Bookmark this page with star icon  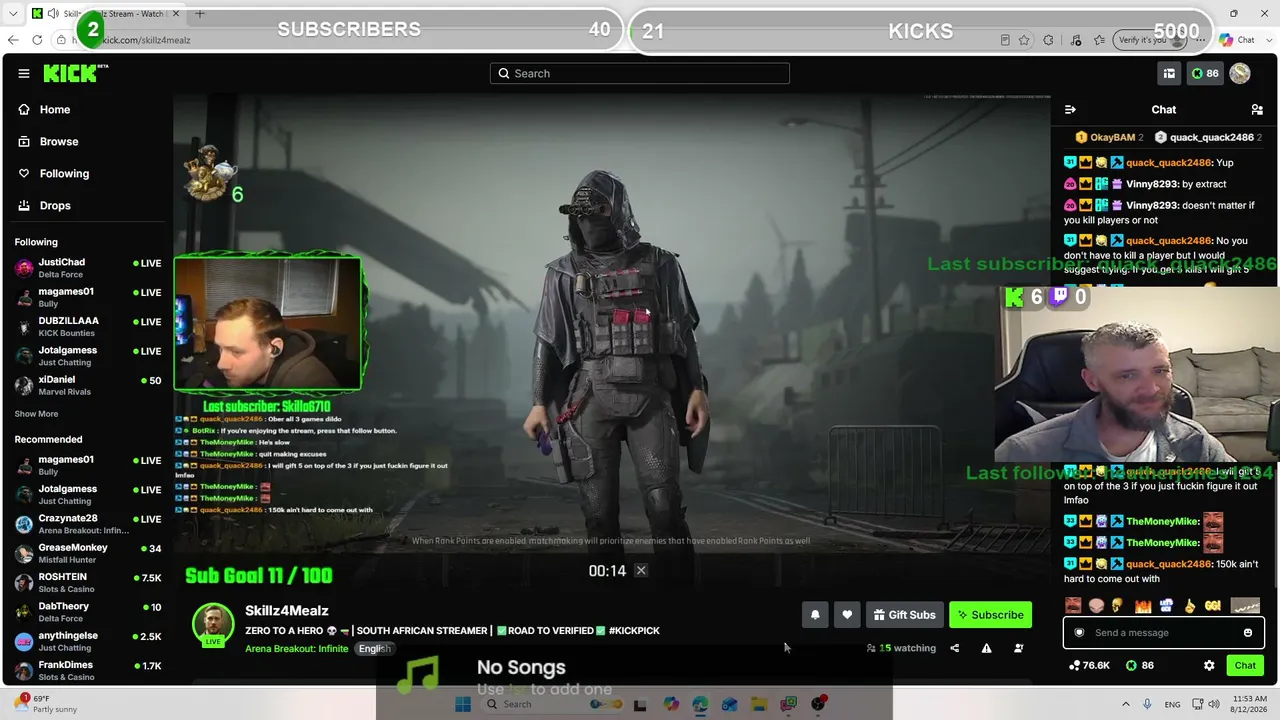(1024, 40)
